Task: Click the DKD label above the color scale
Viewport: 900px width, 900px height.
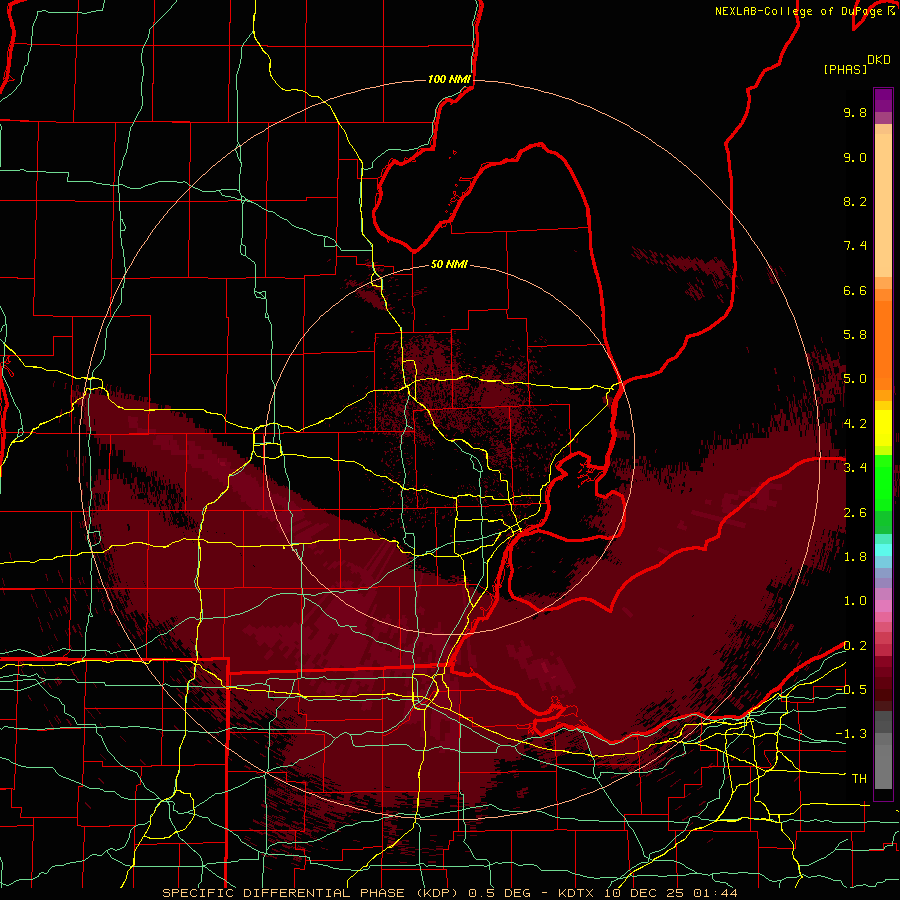Action: tap(879, 60)
